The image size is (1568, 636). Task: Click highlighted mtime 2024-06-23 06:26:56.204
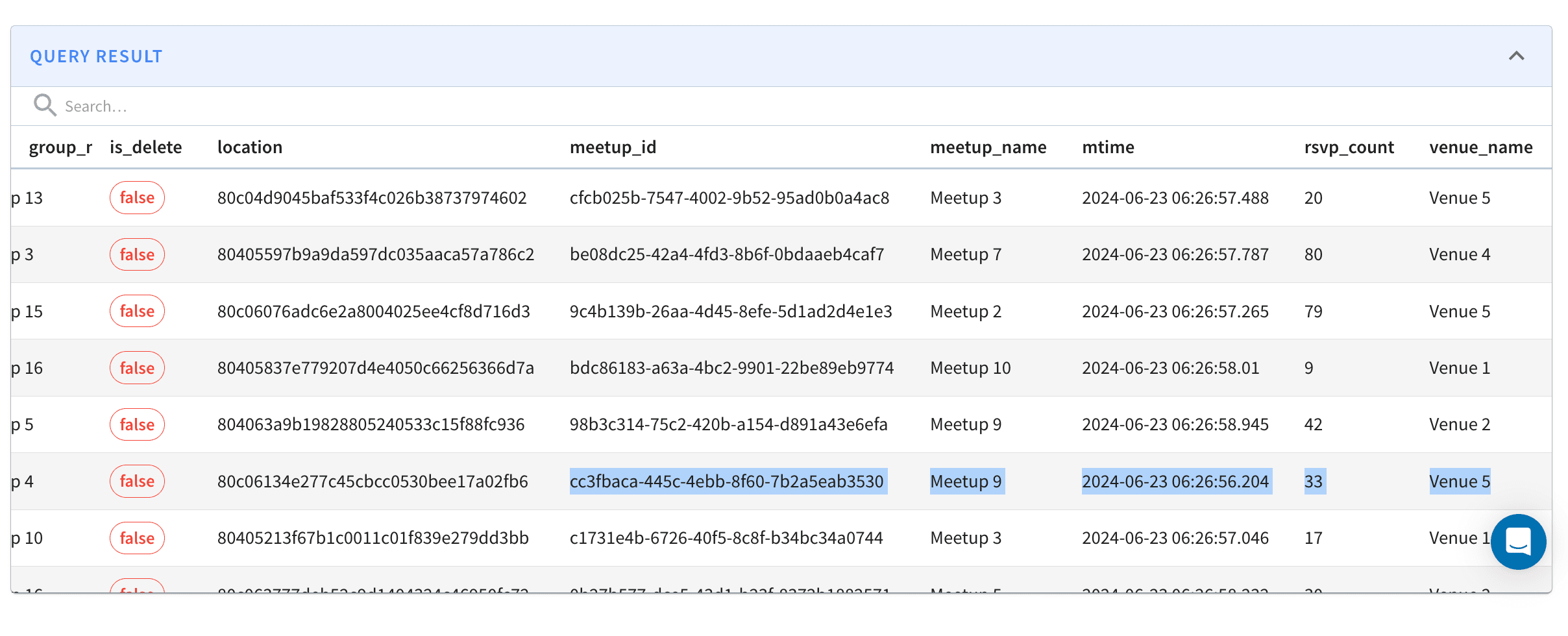[1177, 482]
